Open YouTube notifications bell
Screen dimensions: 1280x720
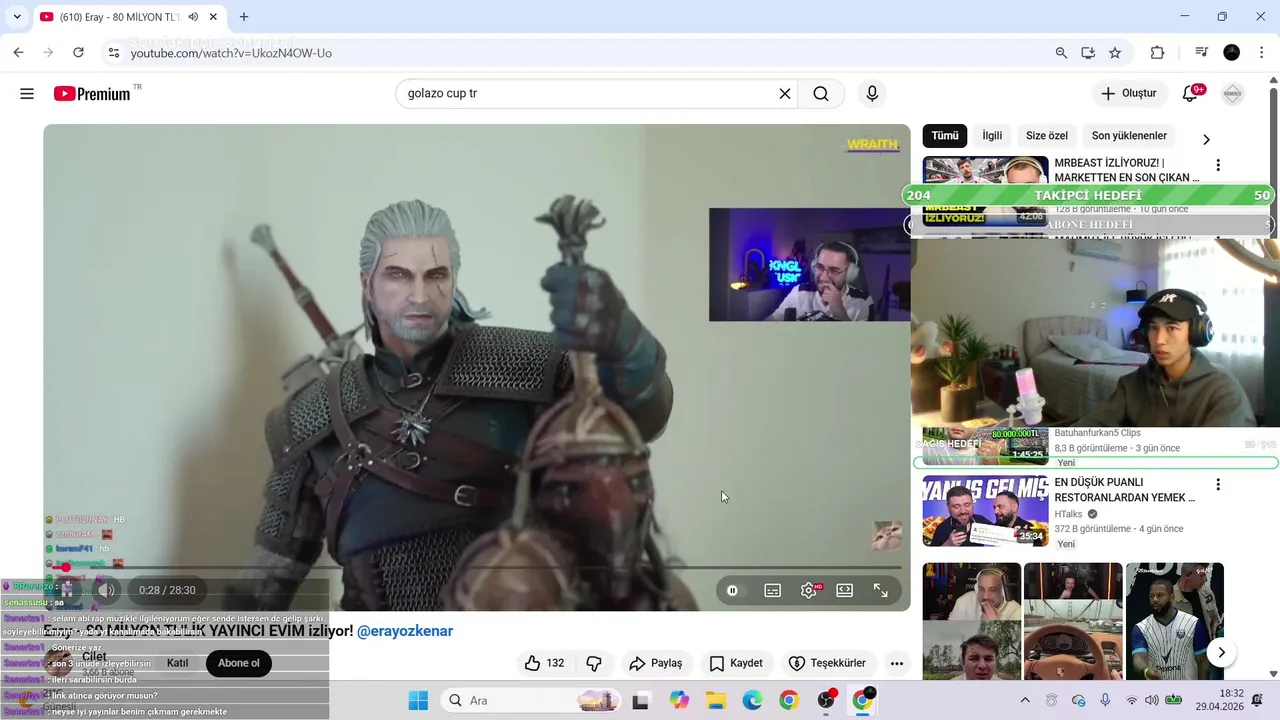(1190, 94)
